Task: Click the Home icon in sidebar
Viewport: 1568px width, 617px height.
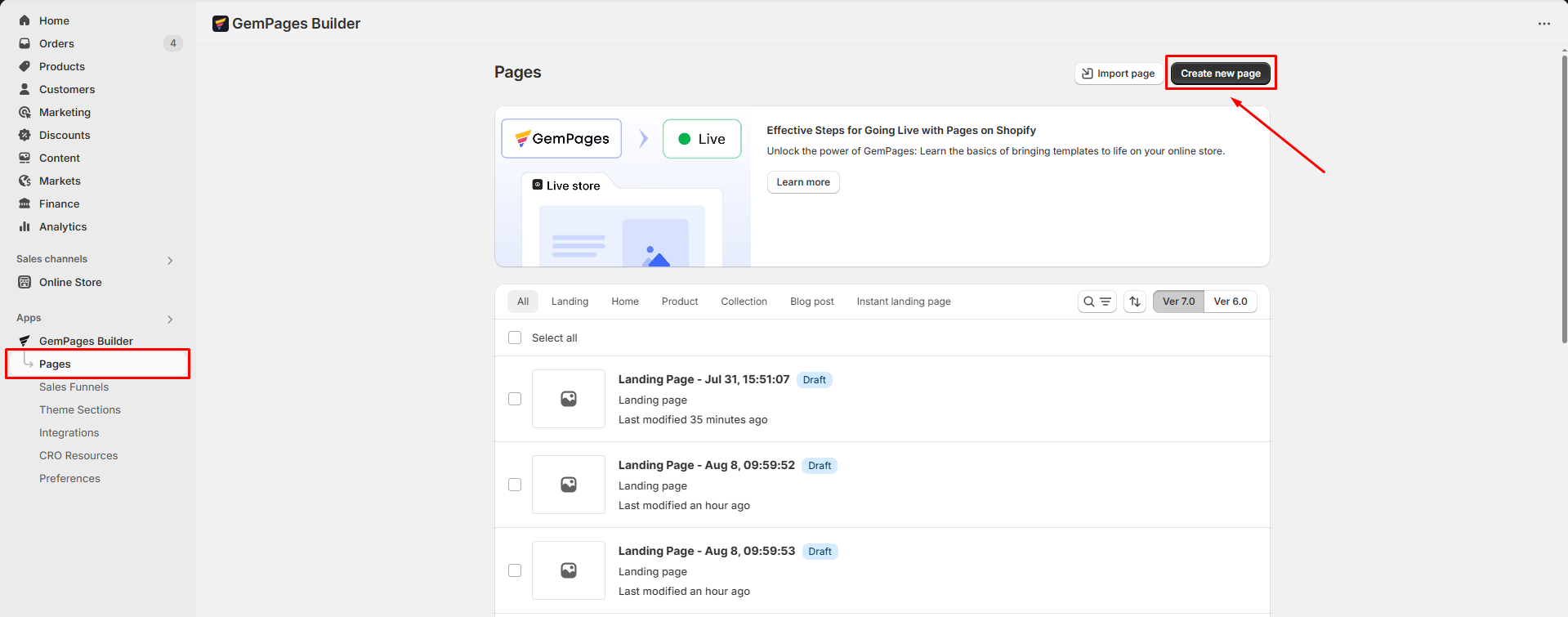Action: click(x=25, y=20)
